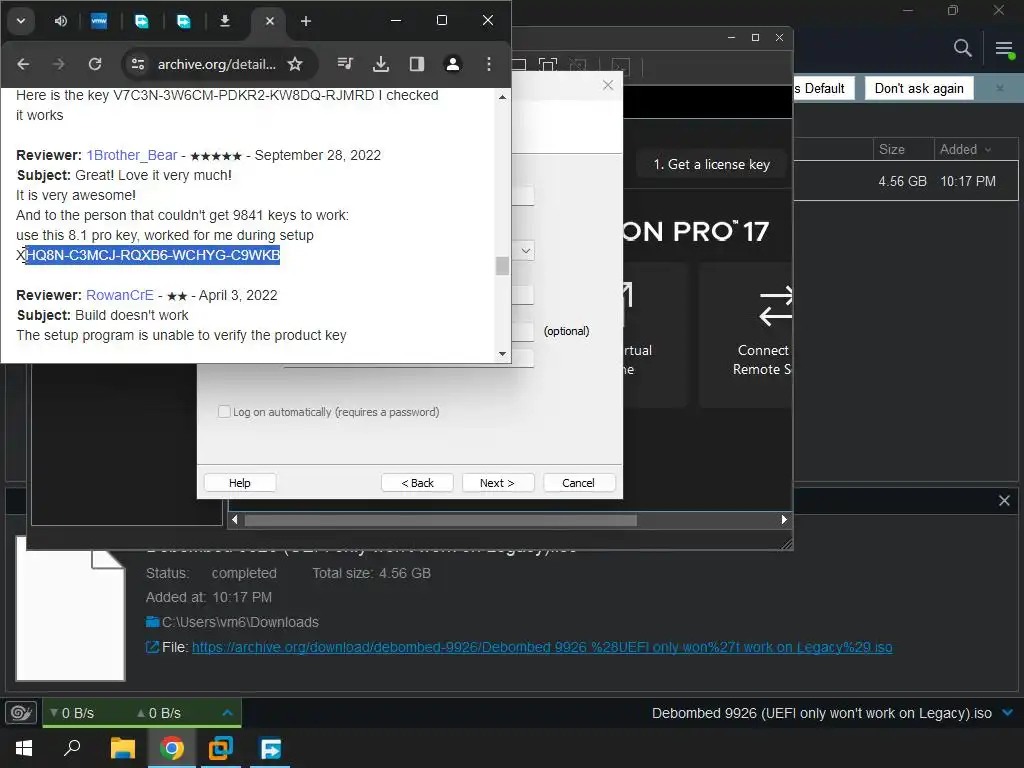Click the archive.org address bar URL
The width and height of the screenshot is (1024, 768).
pos(217,64)
